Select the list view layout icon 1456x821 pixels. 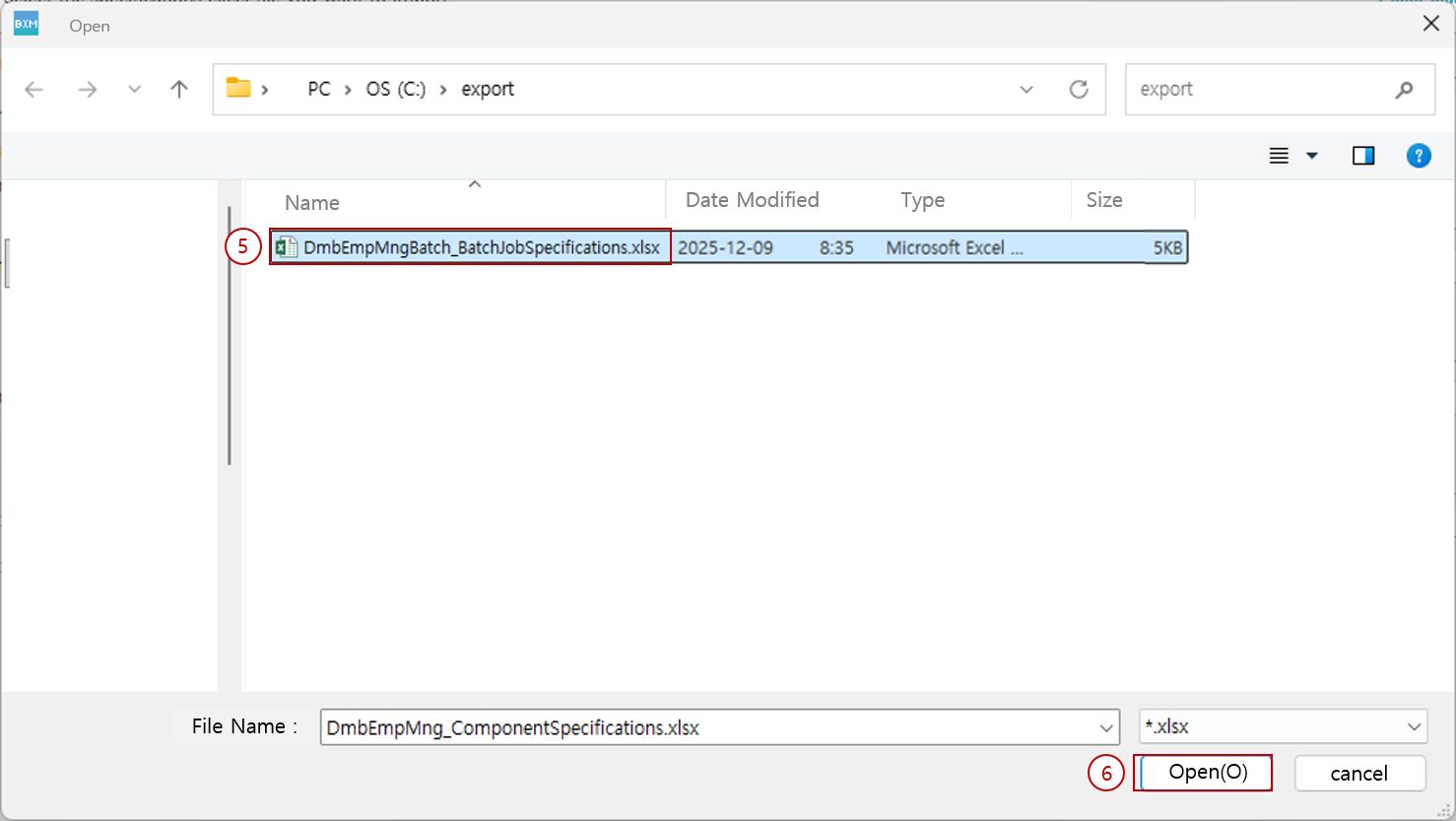pos(1278,155)
